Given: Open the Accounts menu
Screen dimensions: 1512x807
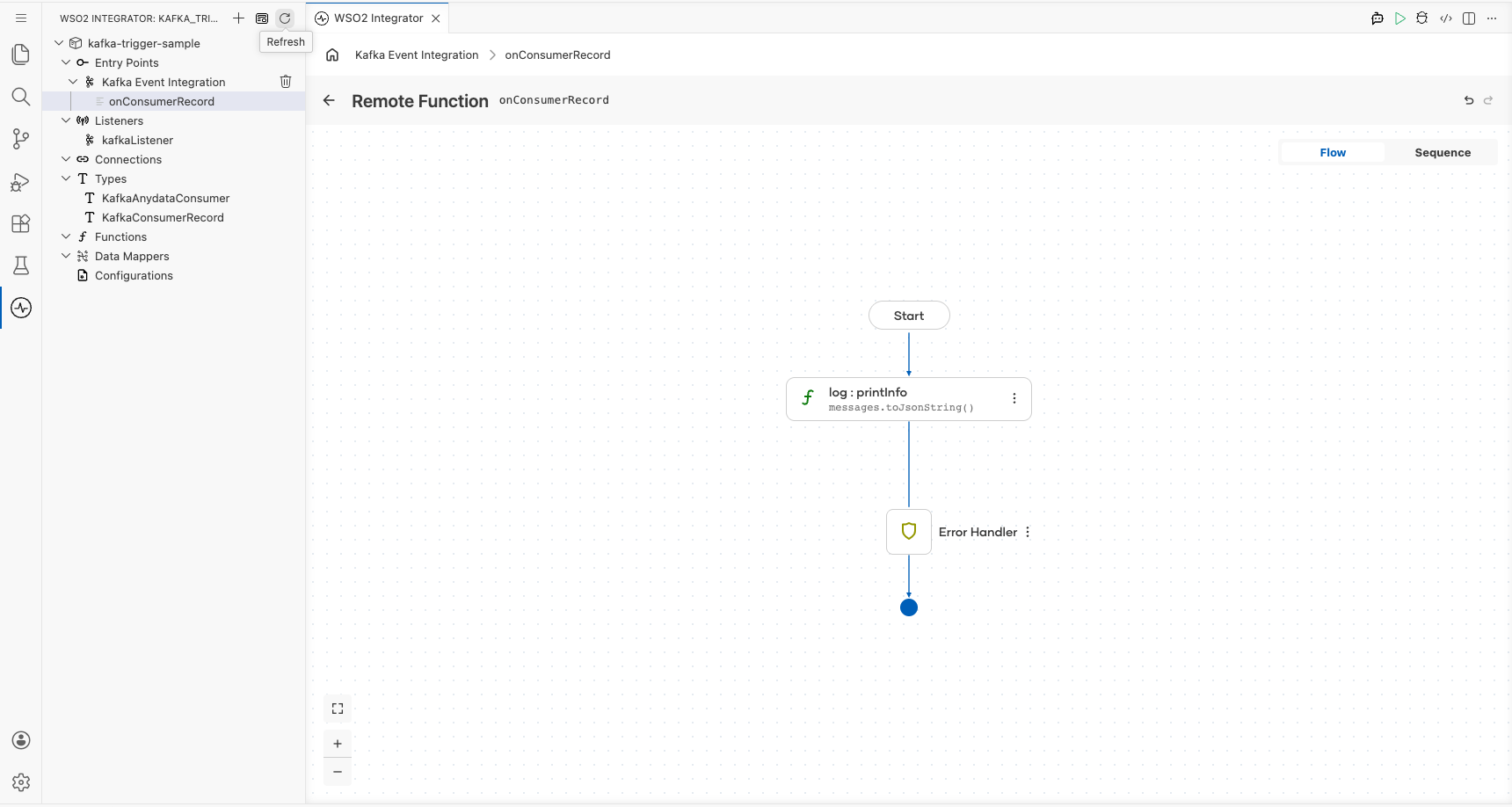Looking at the screenshot, I should (x=21, y=740).
